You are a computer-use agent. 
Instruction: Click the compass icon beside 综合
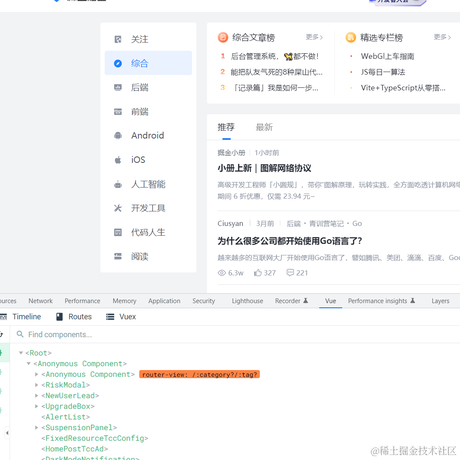[x=118, y=63]
